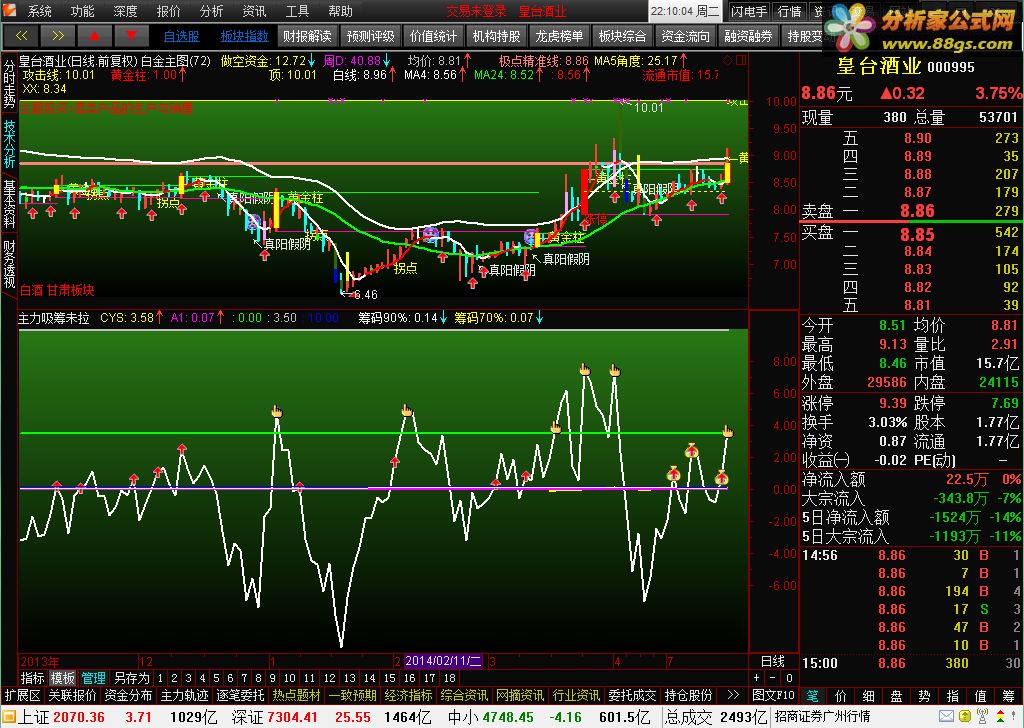Click the 行情 button in title bar
The image size is (1024, 728).
[x=790, y=11]
